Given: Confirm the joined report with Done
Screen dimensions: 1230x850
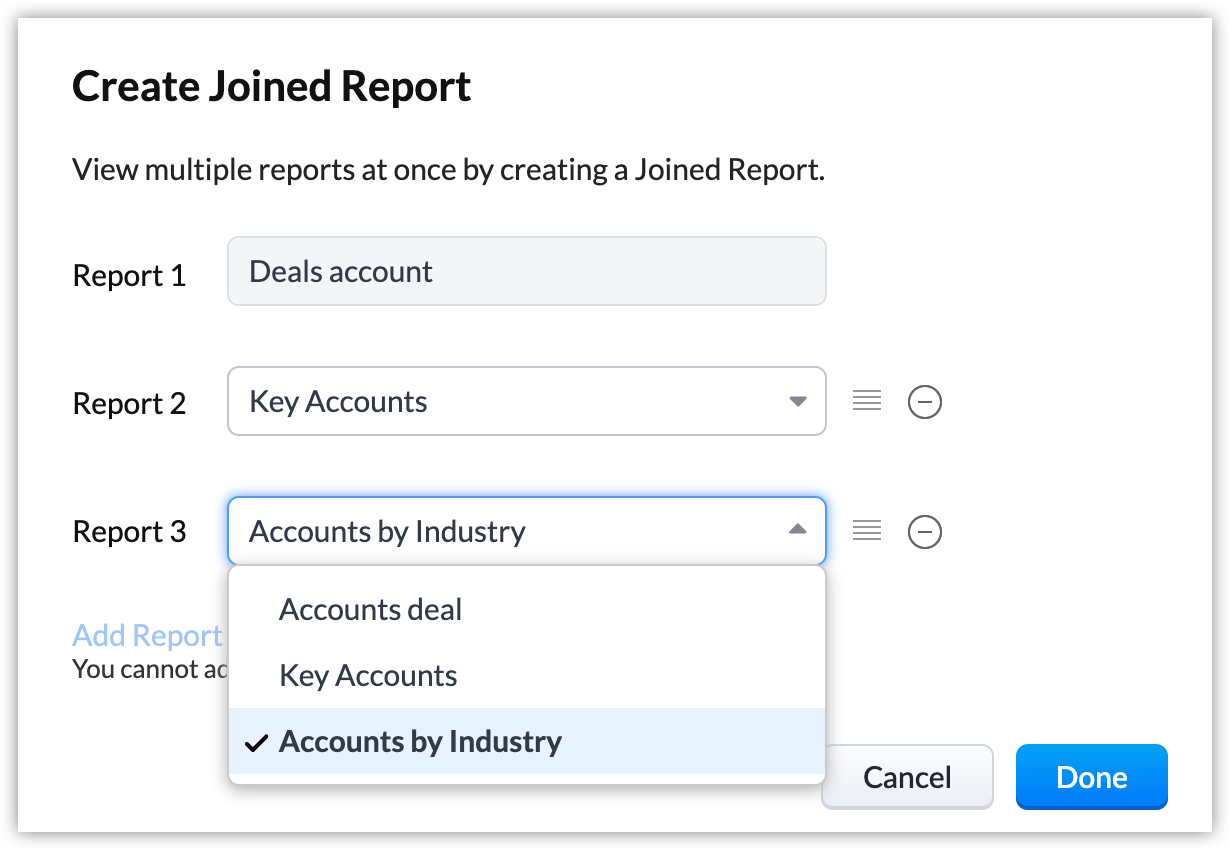Looking at the screenshot, I should [1091, 777].
